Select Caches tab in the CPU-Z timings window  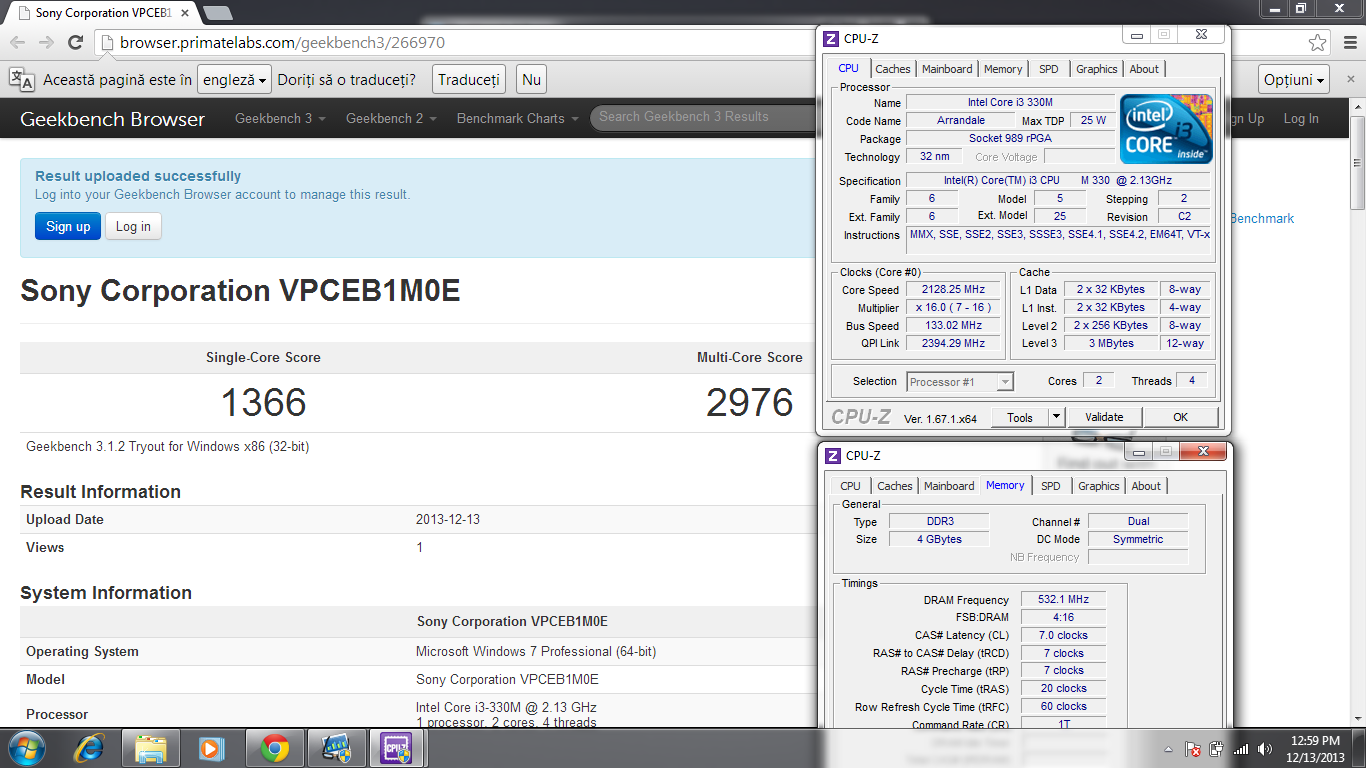click(895, 486)
